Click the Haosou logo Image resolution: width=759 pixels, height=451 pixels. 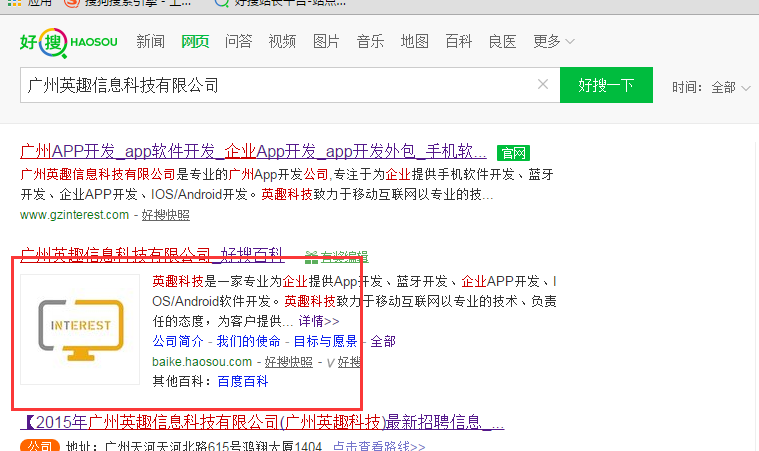tap(68, 43)
